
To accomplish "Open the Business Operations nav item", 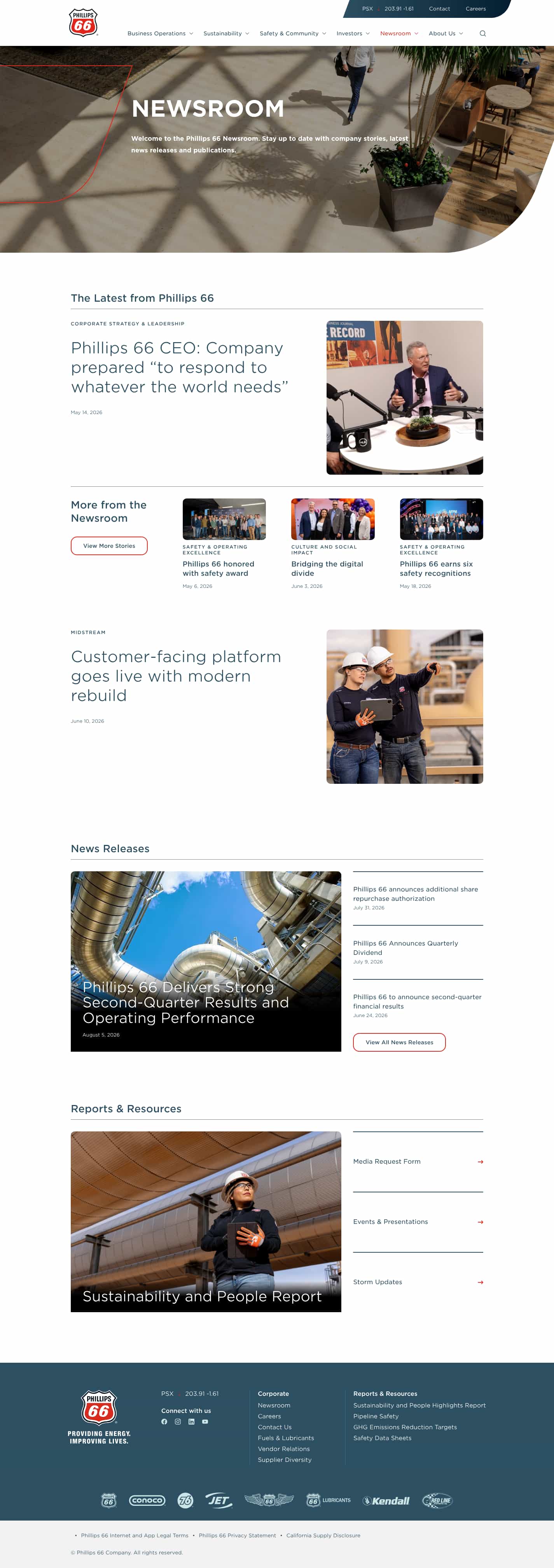I will pos(156,33).
